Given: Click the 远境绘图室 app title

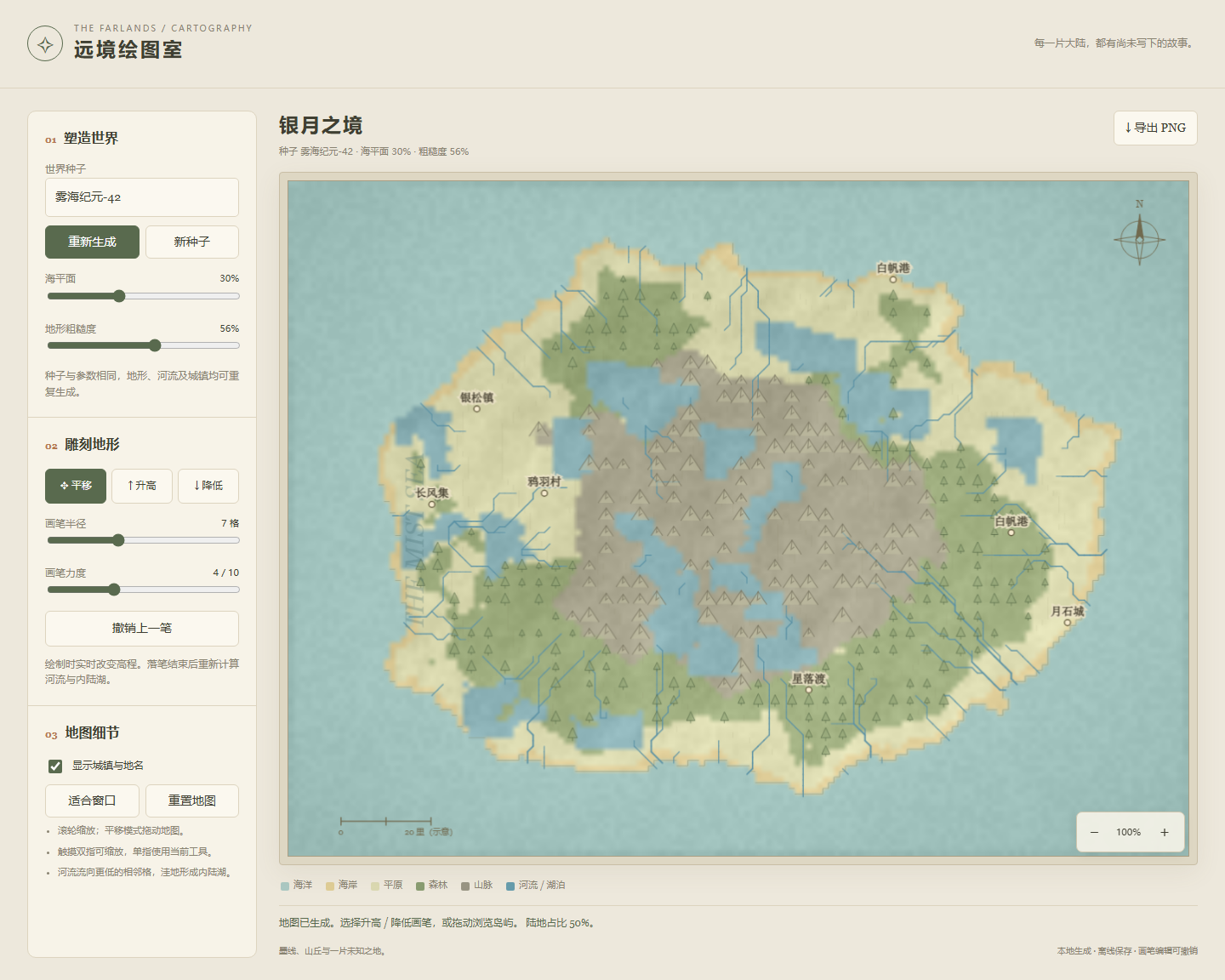Looking at the screenshot, I should click(x=128, y=50).
